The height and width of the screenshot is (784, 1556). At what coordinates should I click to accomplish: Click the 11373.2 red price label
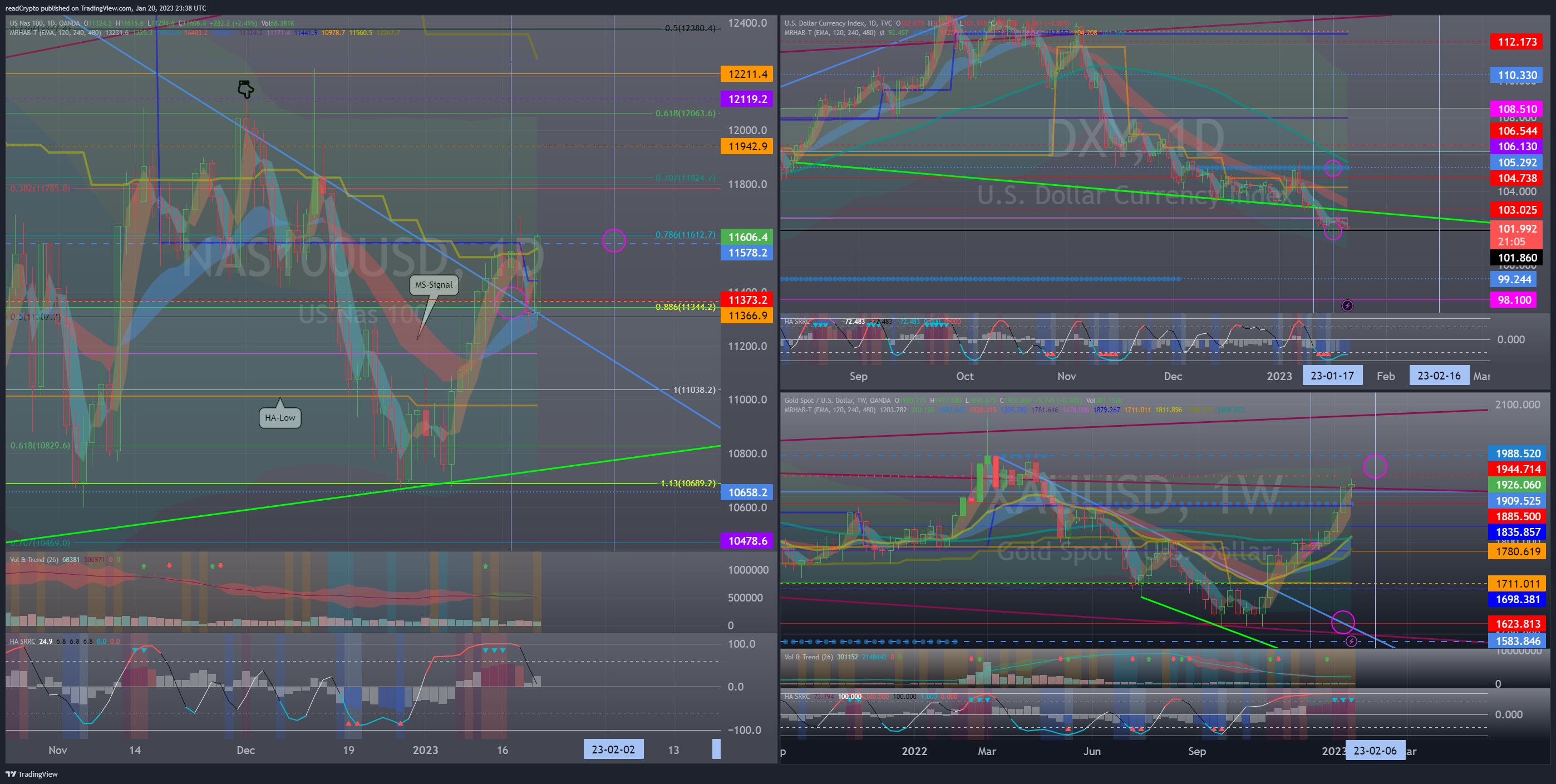[x=747, y=299]
